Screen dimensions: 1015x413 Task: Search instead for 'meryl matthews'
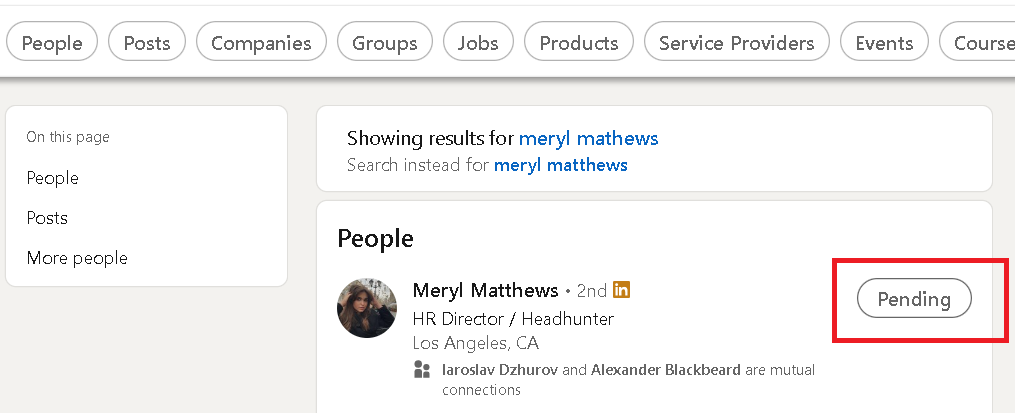click(x=561, y=165)
